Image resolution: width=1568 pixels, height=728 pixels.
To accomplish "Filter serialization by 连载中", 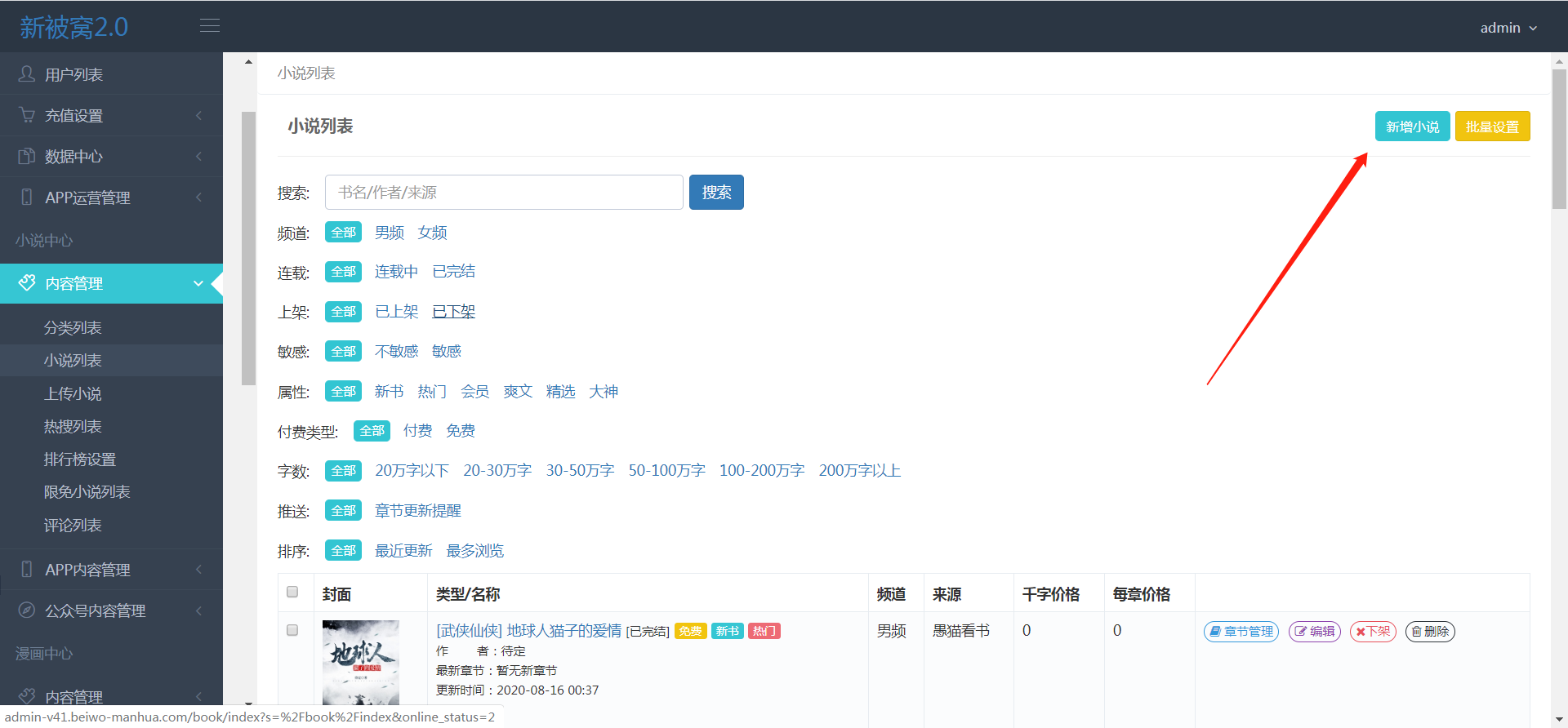I will [x=396, y=272].
